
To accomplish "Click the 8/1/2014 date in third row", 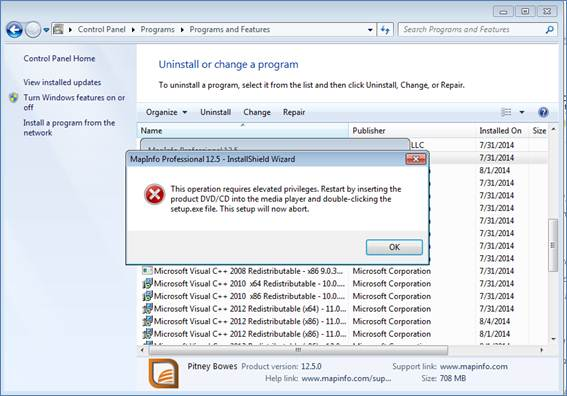I will 494,170.
